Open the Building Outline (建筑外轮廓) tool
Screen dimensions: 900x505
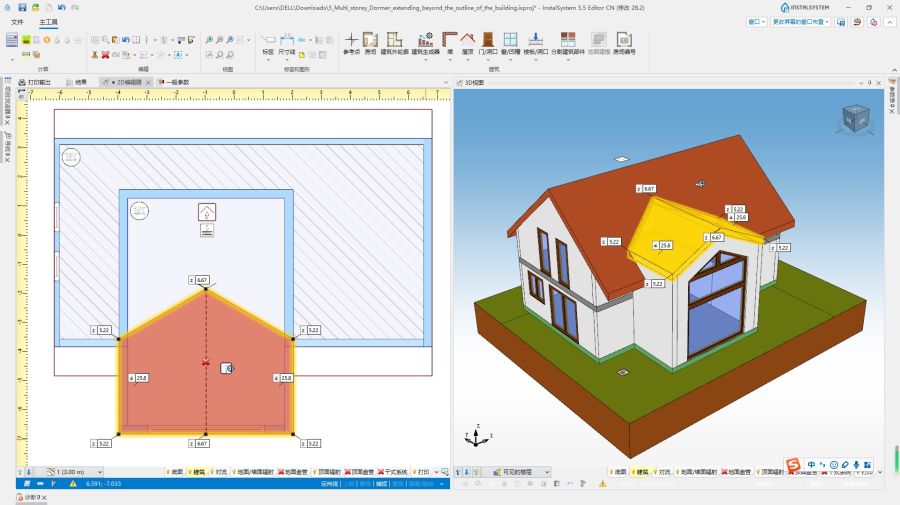tap(394, 41)
